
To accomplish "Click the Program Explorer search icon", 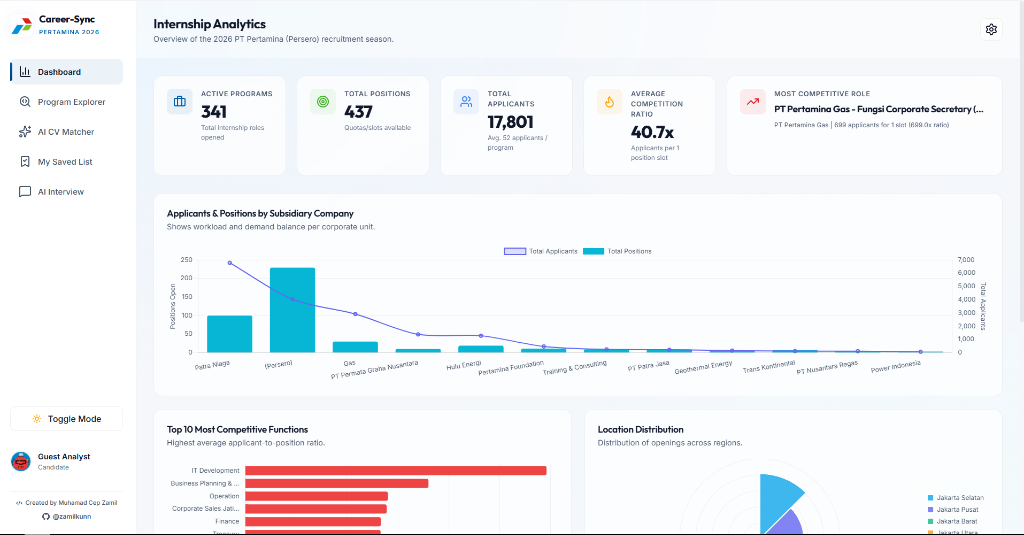I will click(x=25, y=102).
